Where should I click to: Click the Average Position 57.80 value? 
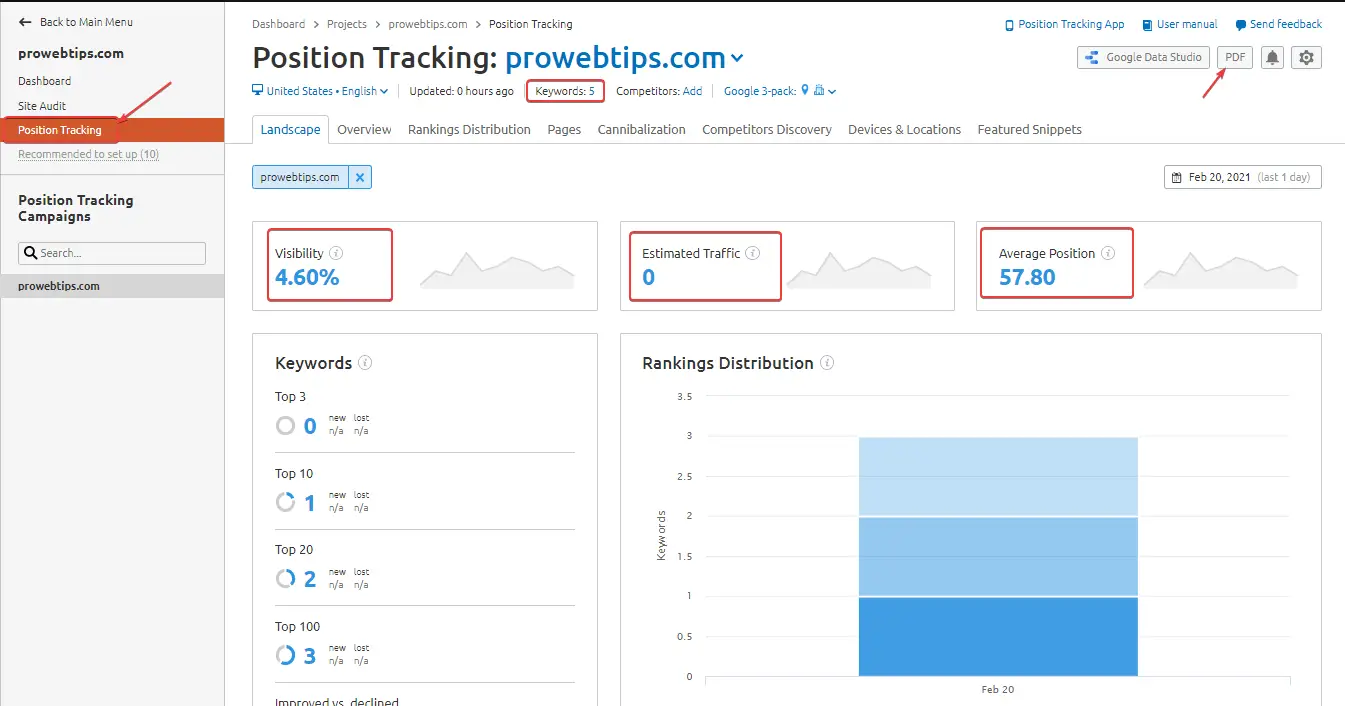[x=1027, y=277]
